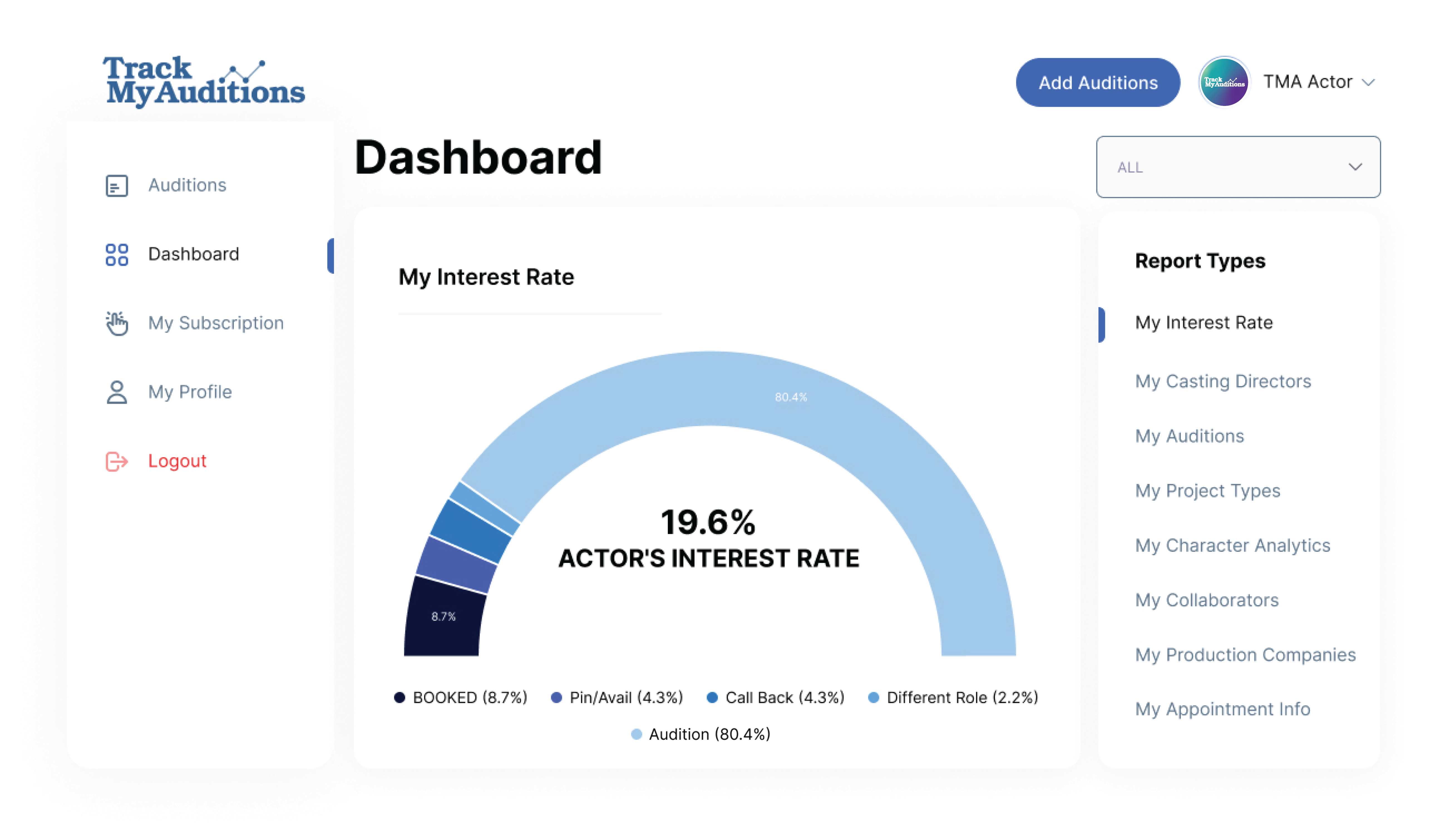Click the Pin/Avail legend dot

pyautogui.click(x=556, y=698)
